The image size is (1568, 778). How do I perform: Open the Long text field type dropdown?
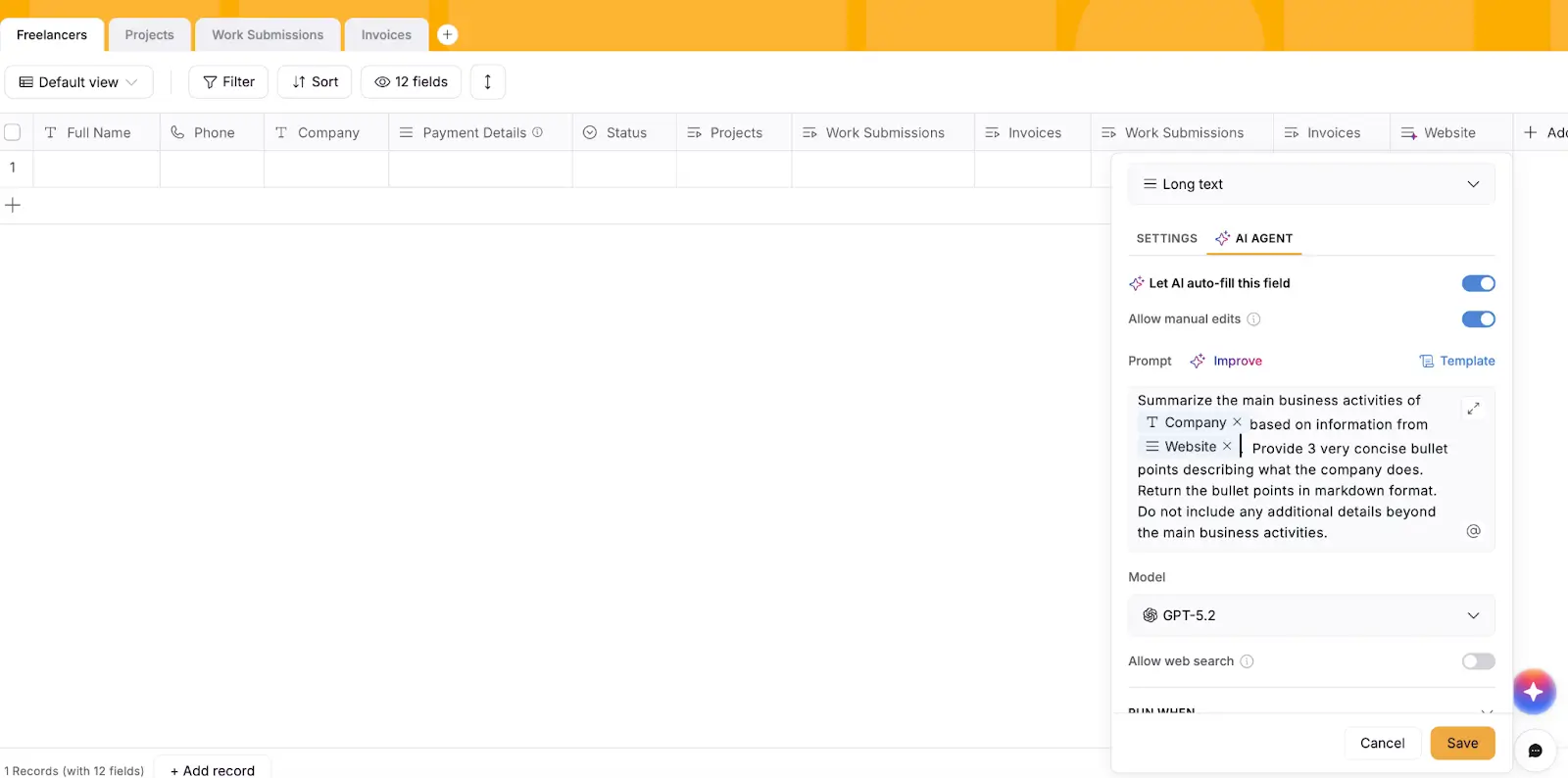point(1311,184)
